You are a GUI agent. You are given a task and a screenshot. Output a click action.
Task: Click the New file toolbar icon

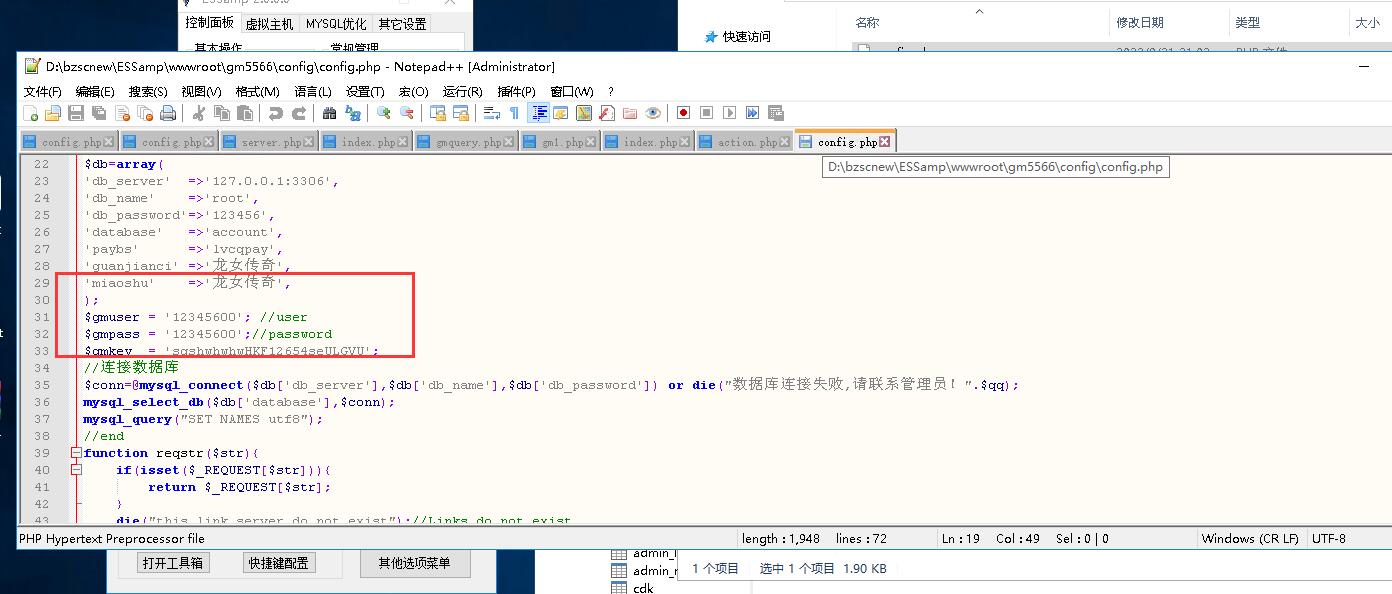coord(30,113)
